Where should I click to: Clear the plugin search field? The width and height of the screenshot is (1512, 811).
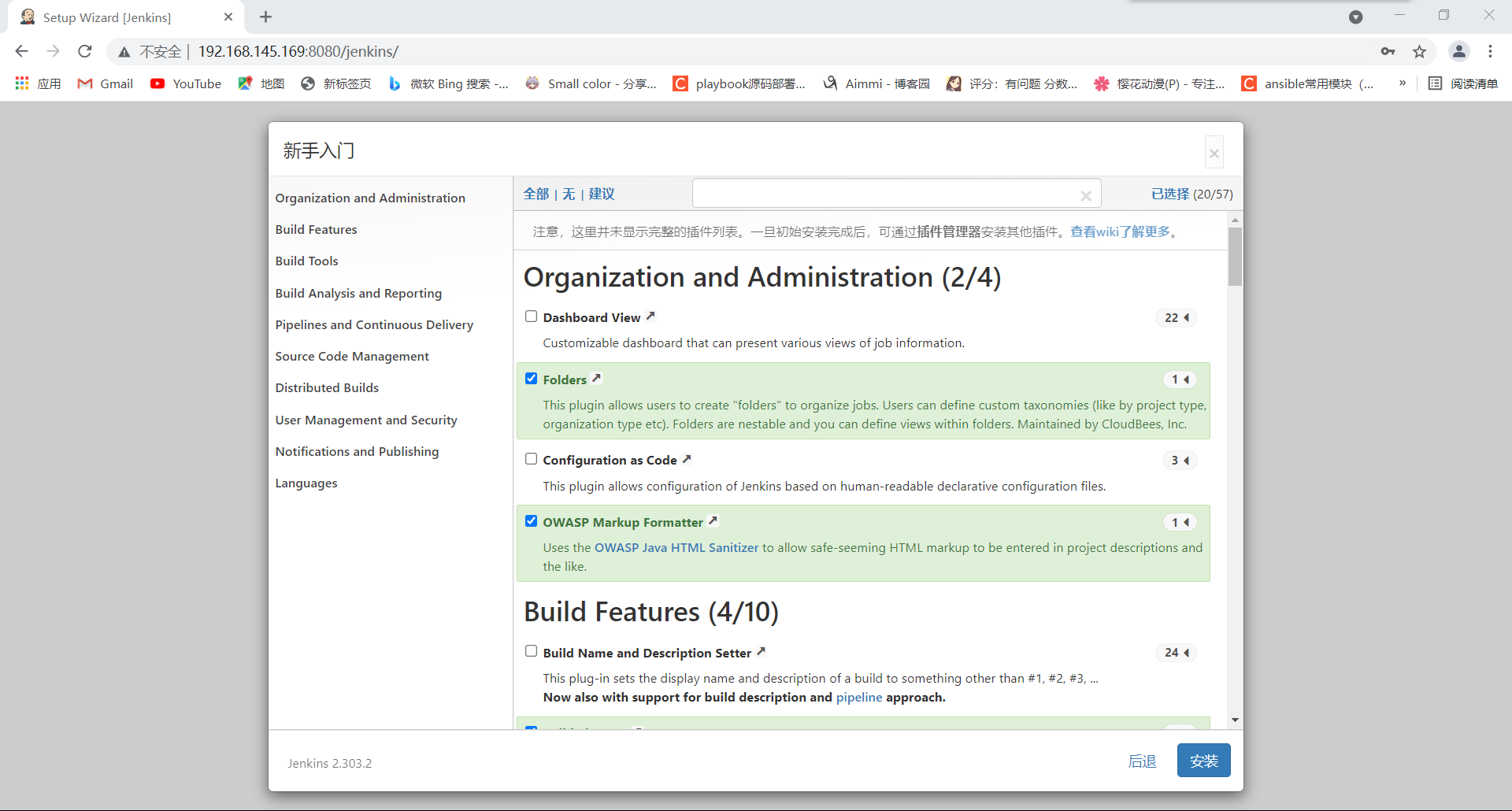click(1086, 195)
